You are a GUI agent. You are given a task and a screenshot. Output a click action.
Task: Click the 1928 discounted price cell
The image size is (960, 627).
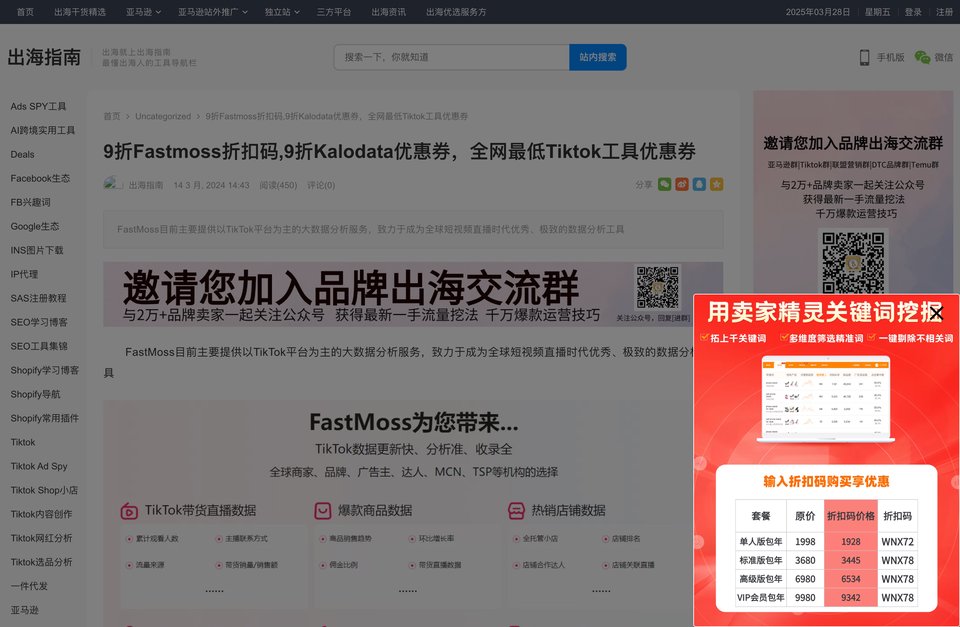(850, 541)
